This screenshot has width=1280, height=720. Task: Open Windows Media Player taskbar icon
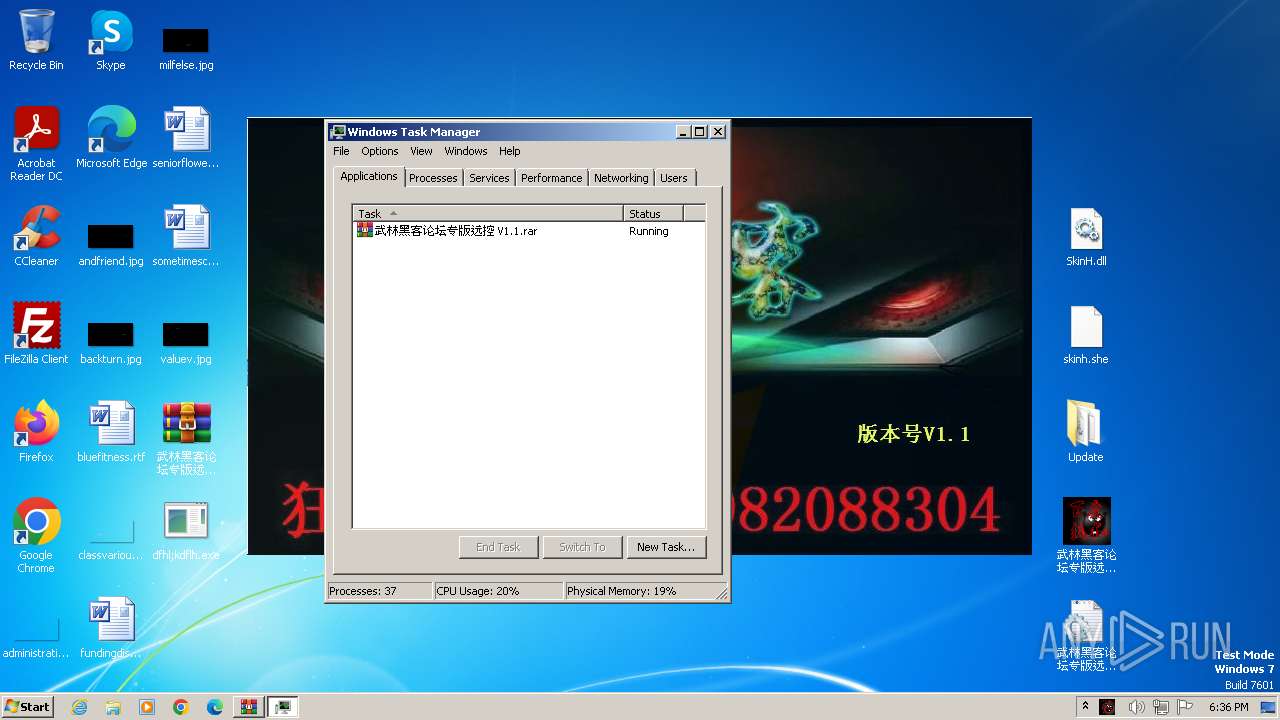click(x=147, y=707)
